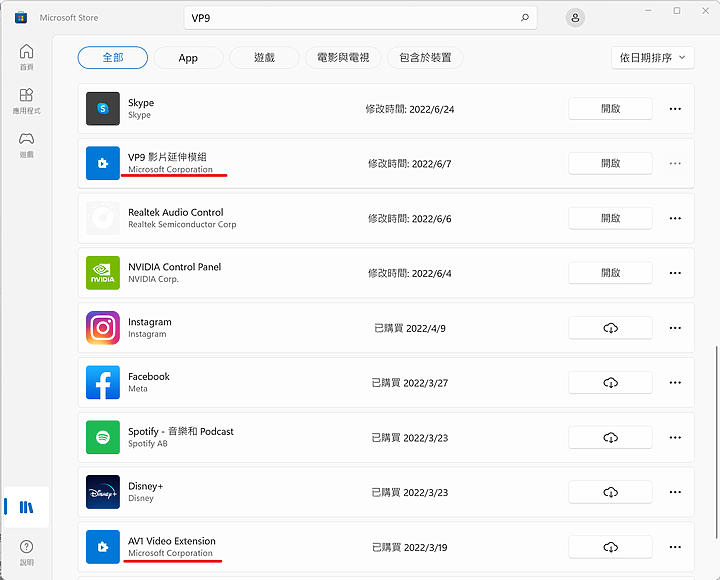Click Realtek Semiconductor Corp publisher text
Viewport: 720px width, 580px height.
(182, 224)
